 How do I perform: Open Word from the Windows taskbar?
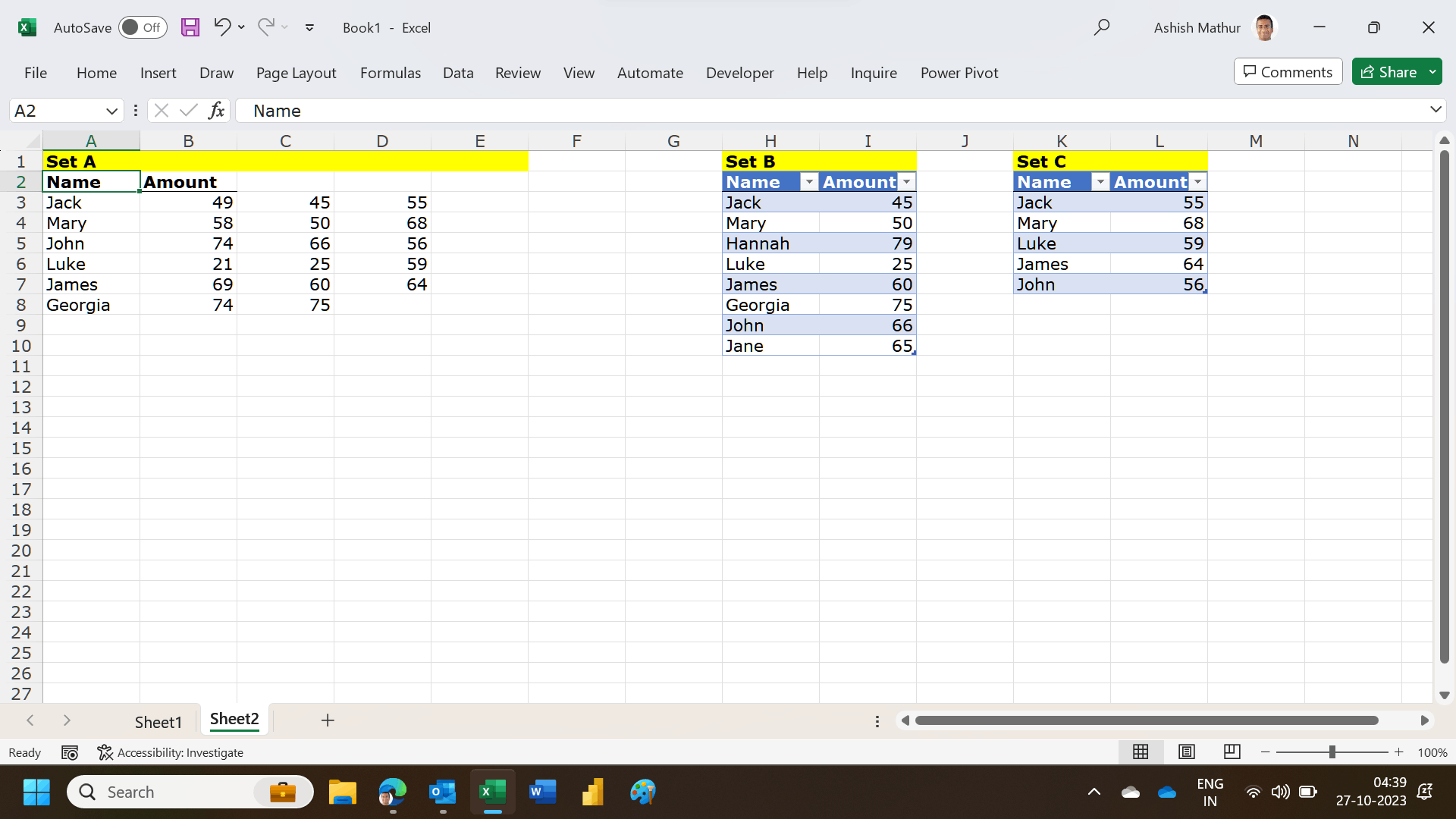click(543, 792)
